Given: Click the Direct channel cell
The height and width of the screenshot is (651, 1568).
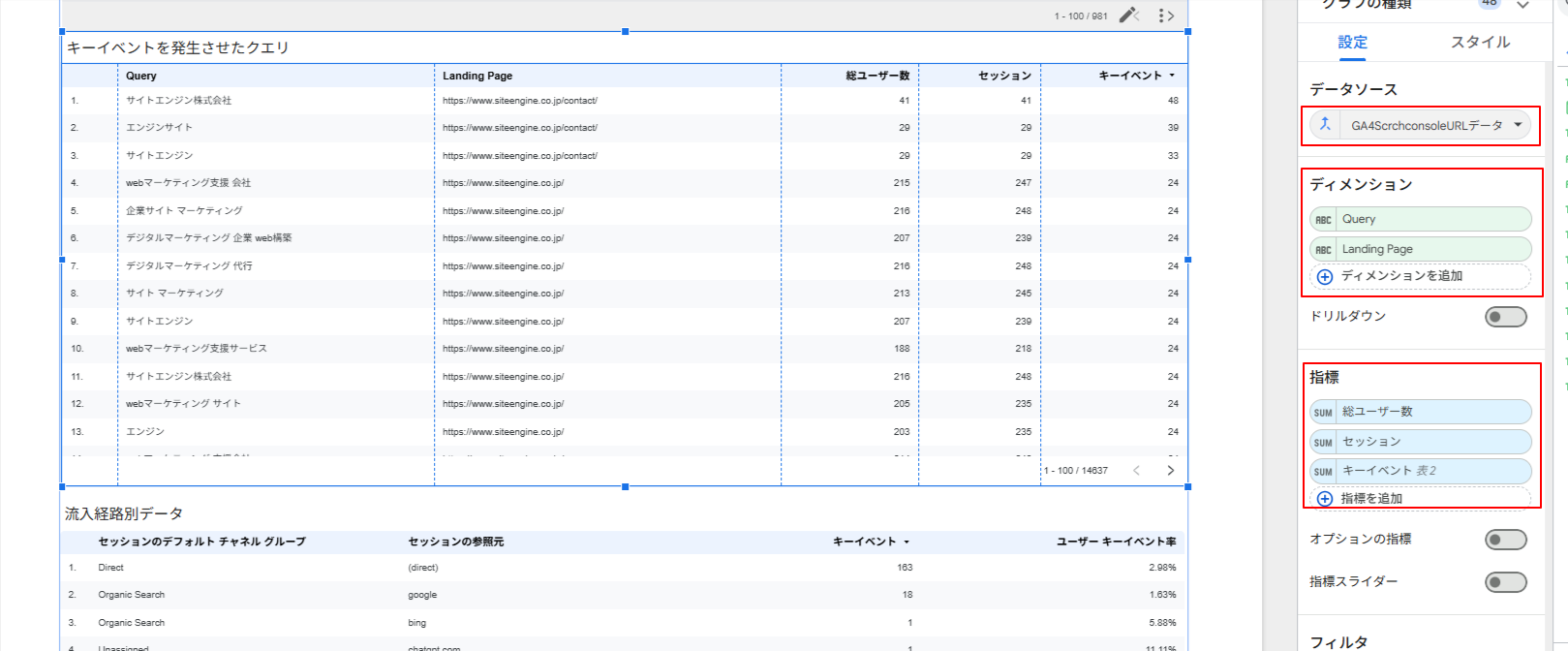Looking at the screenshot, I should (x=110, y=568).
